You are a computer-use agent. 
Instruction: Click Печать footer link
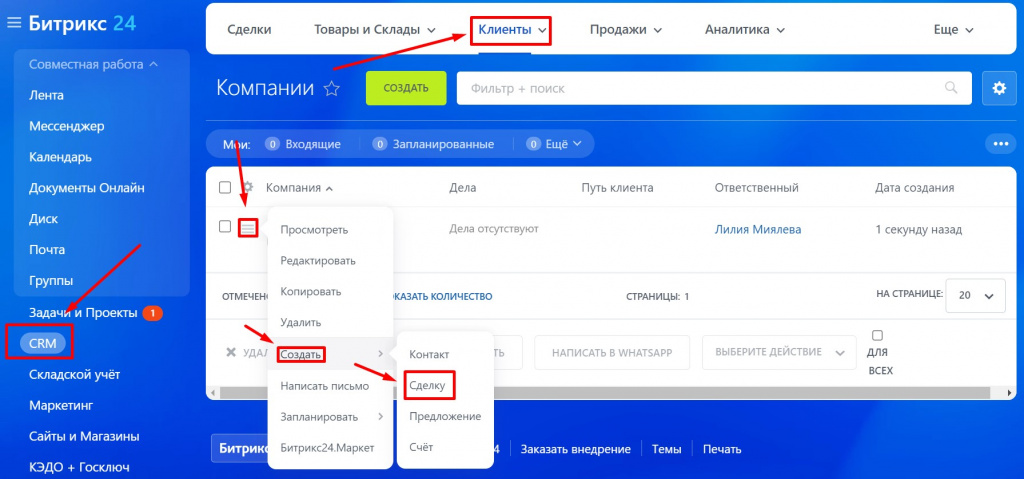tap(722, 449)
